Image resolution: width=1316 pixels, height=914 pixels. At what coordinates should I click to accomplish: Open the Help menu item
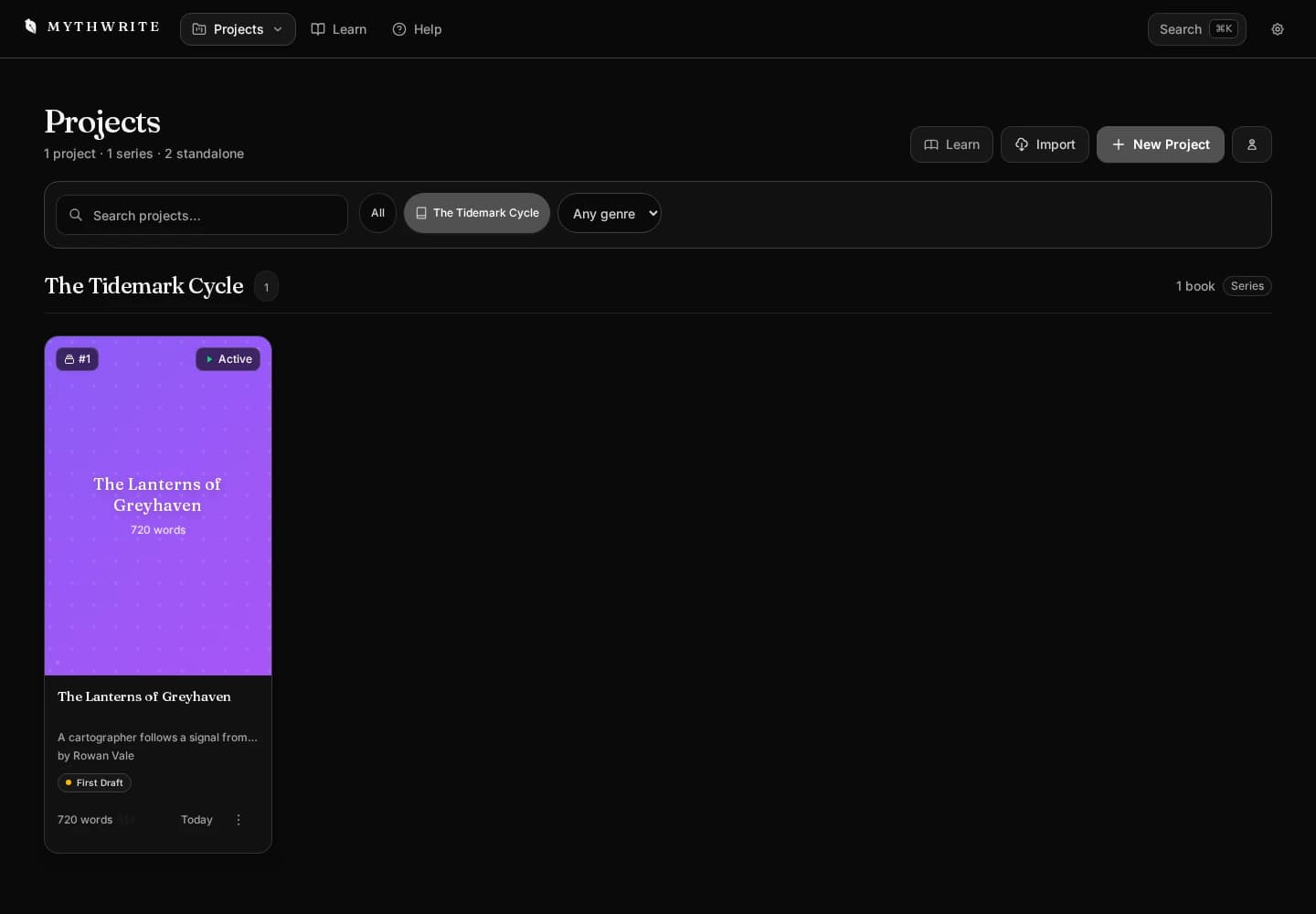pos(417,29)
